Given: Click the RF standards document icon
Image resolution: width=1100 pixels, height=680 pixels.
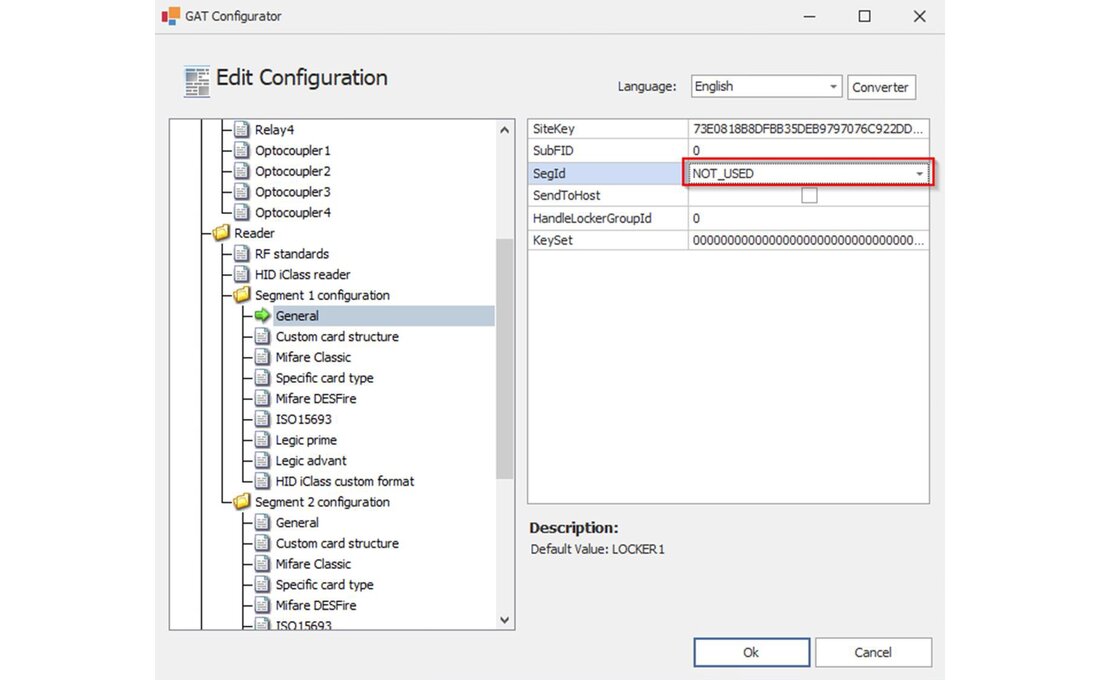Looking at the screenshot, I should point(241,254).
